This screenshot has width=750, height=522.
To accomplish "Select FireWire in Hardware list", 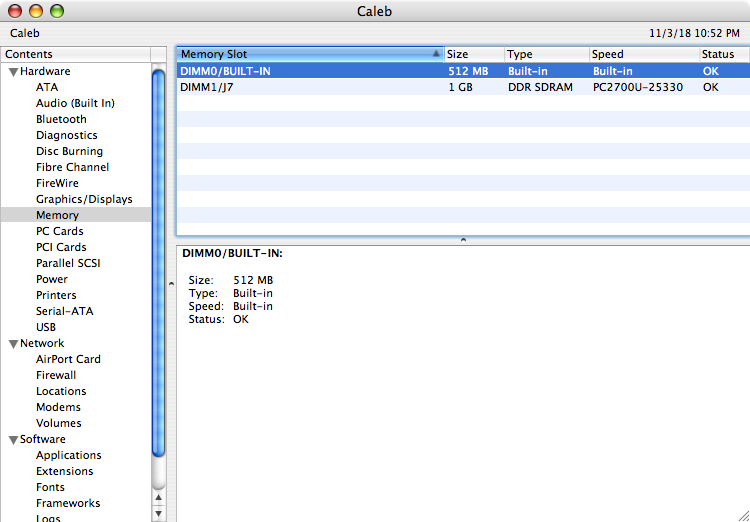I will [57, 183].
